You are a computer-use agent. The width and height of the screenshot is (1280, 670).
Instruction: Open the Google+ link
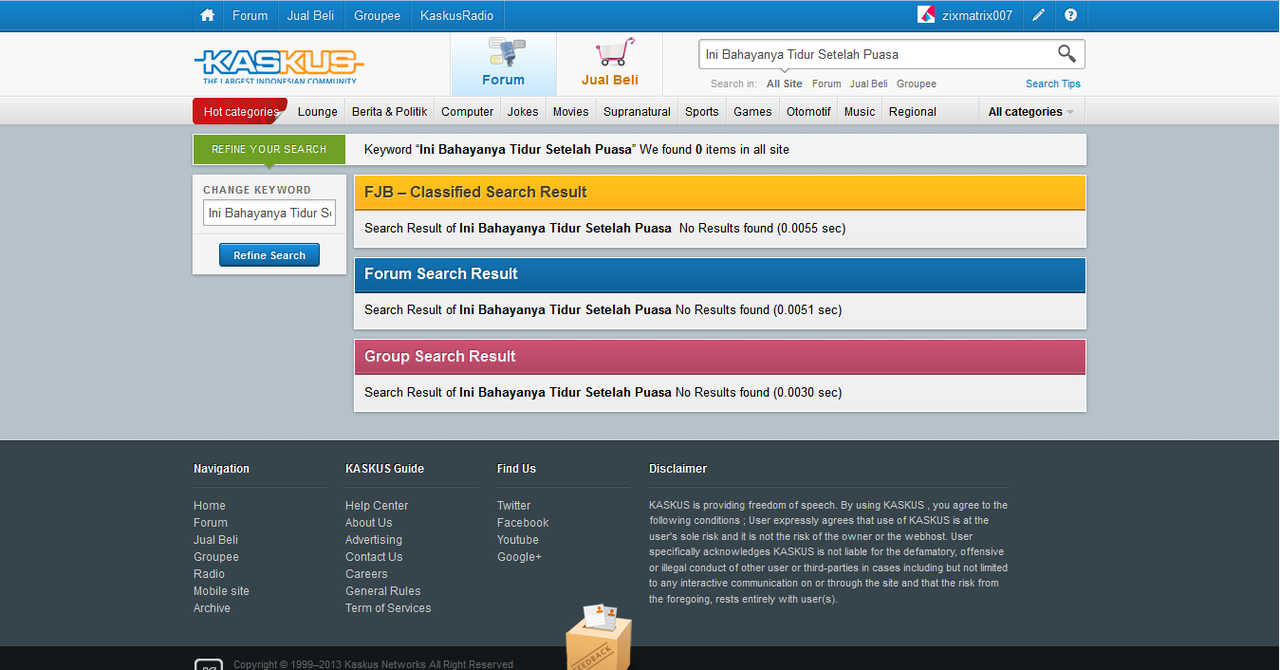(x=520, y=557)
